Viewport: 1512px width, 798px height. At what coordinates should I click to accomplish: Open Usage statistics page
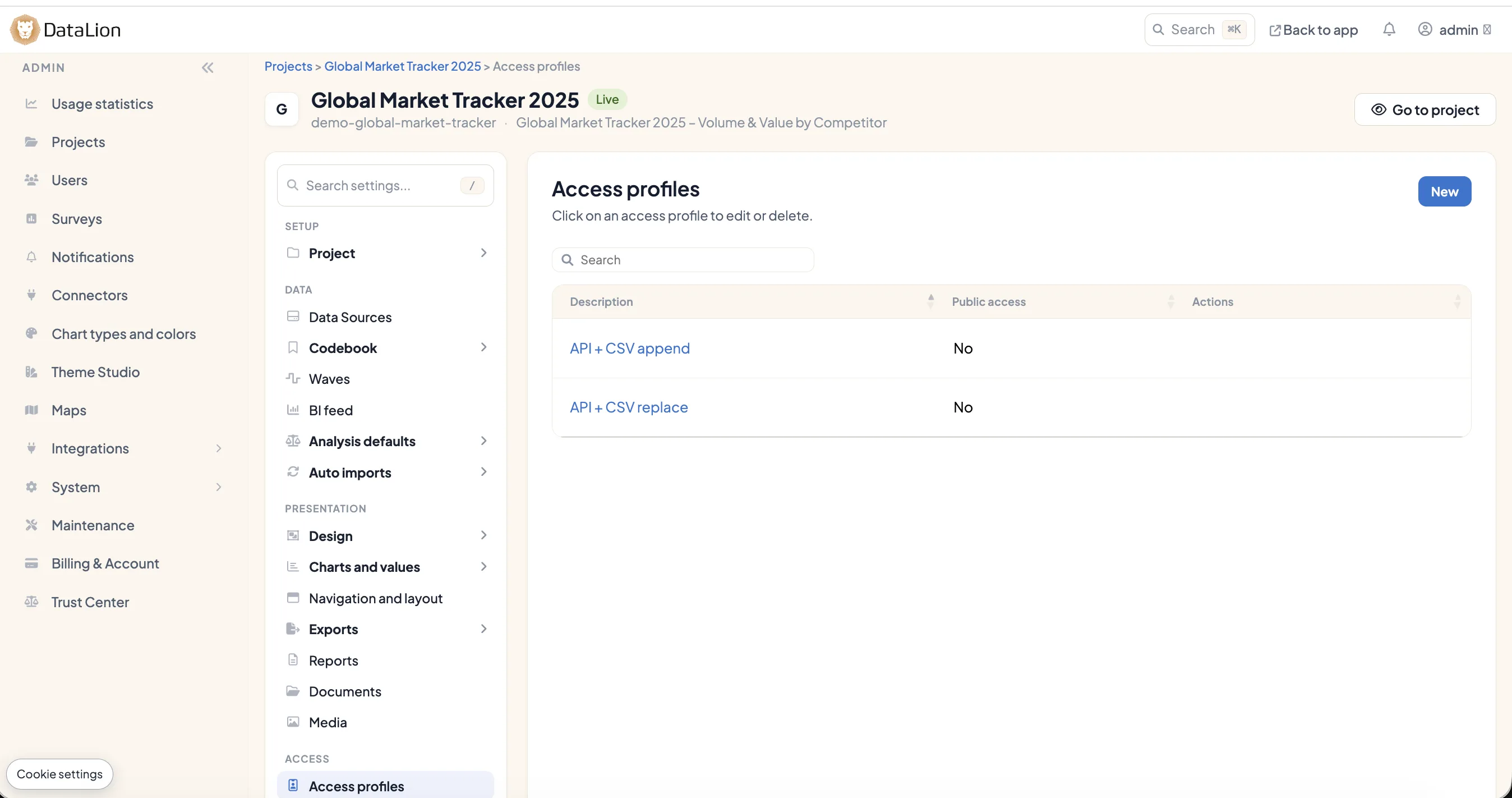pos(102,104)
